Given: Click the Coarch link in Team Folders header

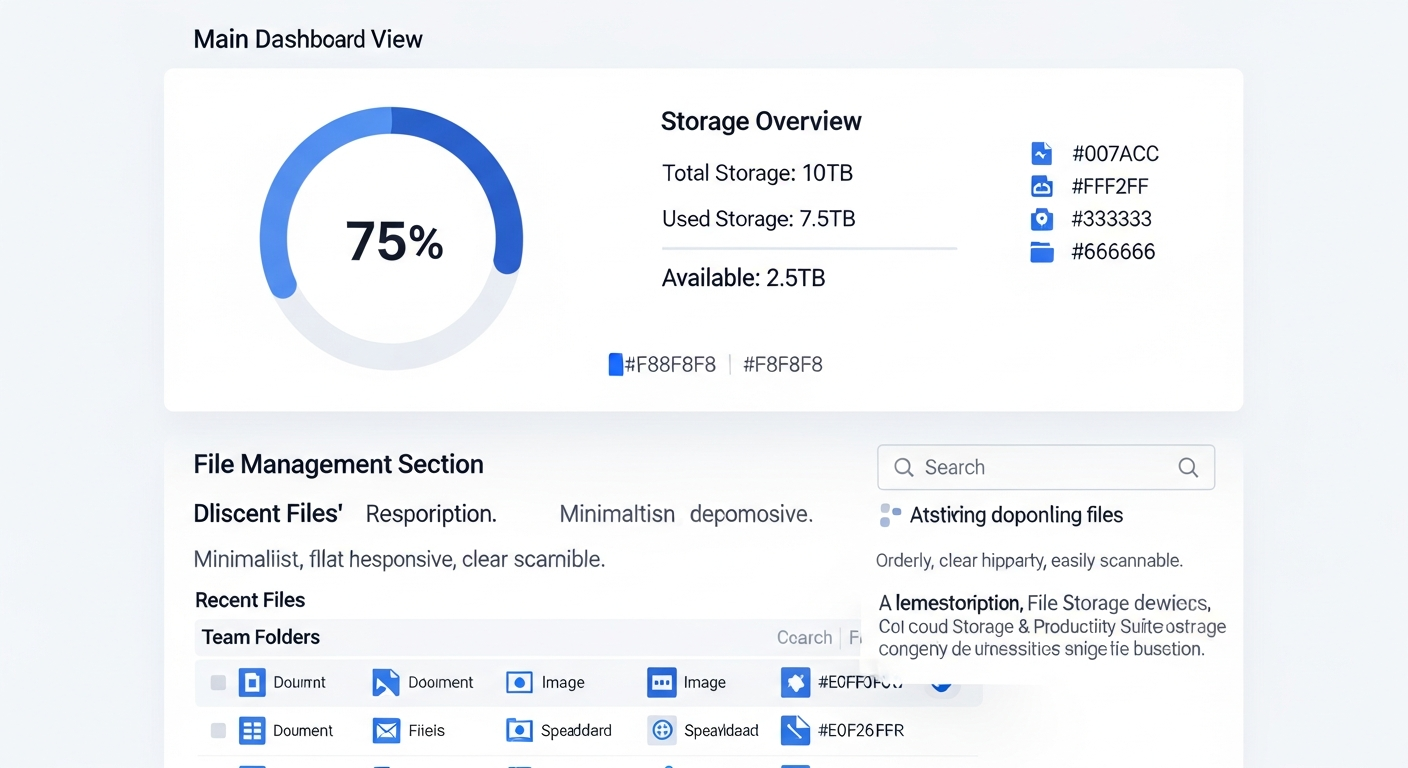Looking at the screenshot, I should coord(804,637).
